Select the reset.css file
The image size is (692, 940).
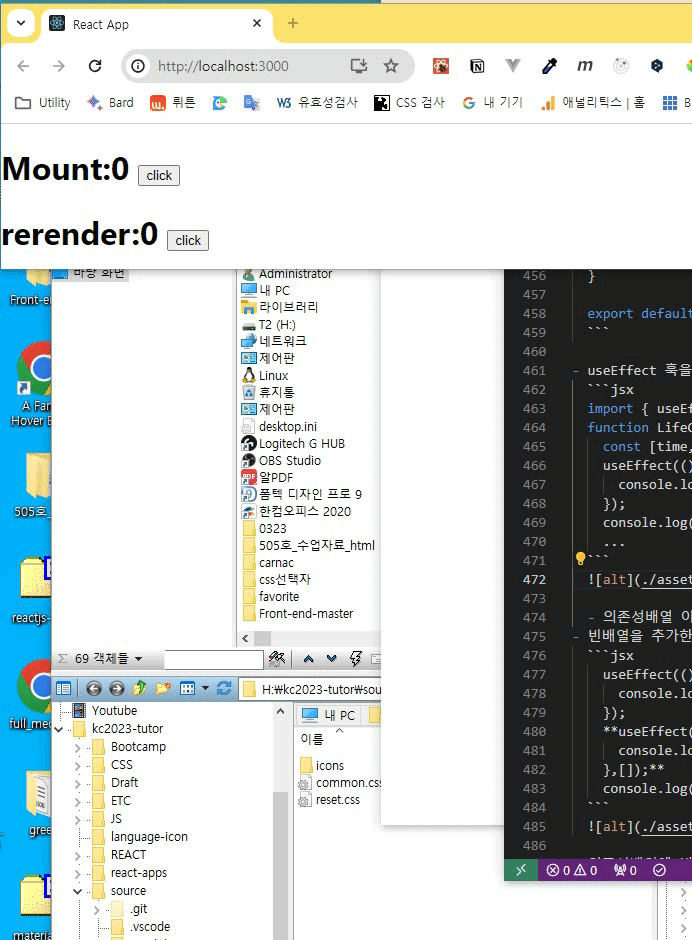click(330, 800)
